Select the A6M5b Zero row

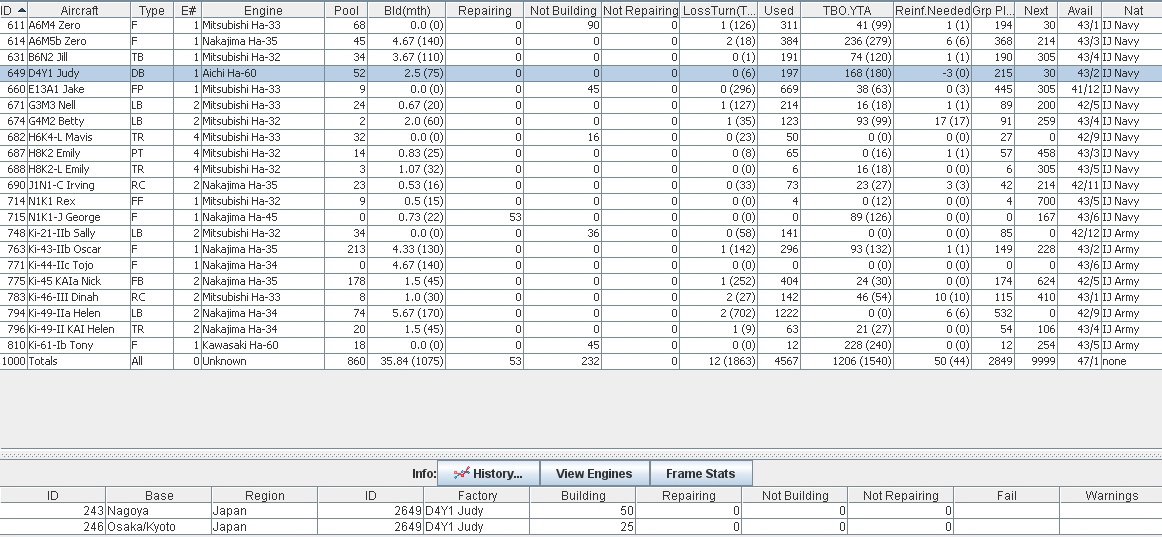[581, 41]
